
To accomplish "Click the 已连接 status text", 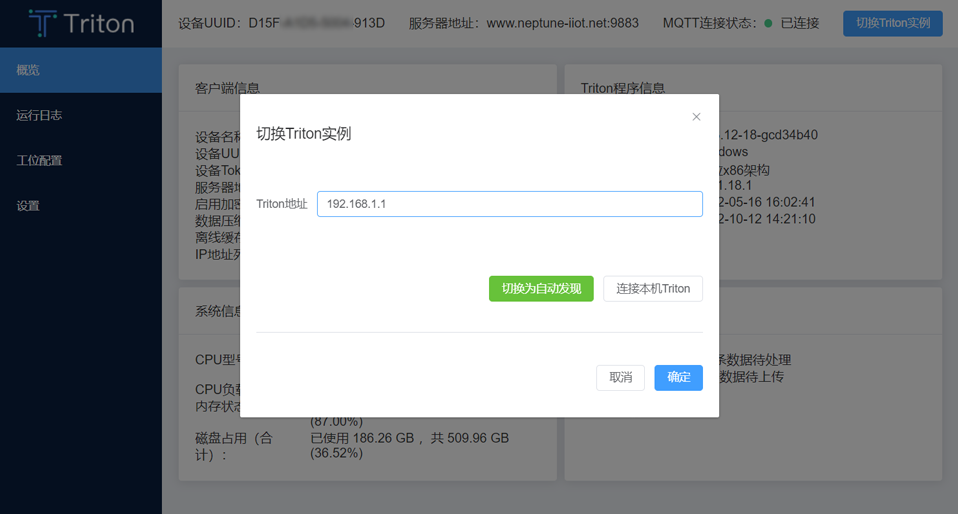I will pyautogui.click(x=800, y=23).
